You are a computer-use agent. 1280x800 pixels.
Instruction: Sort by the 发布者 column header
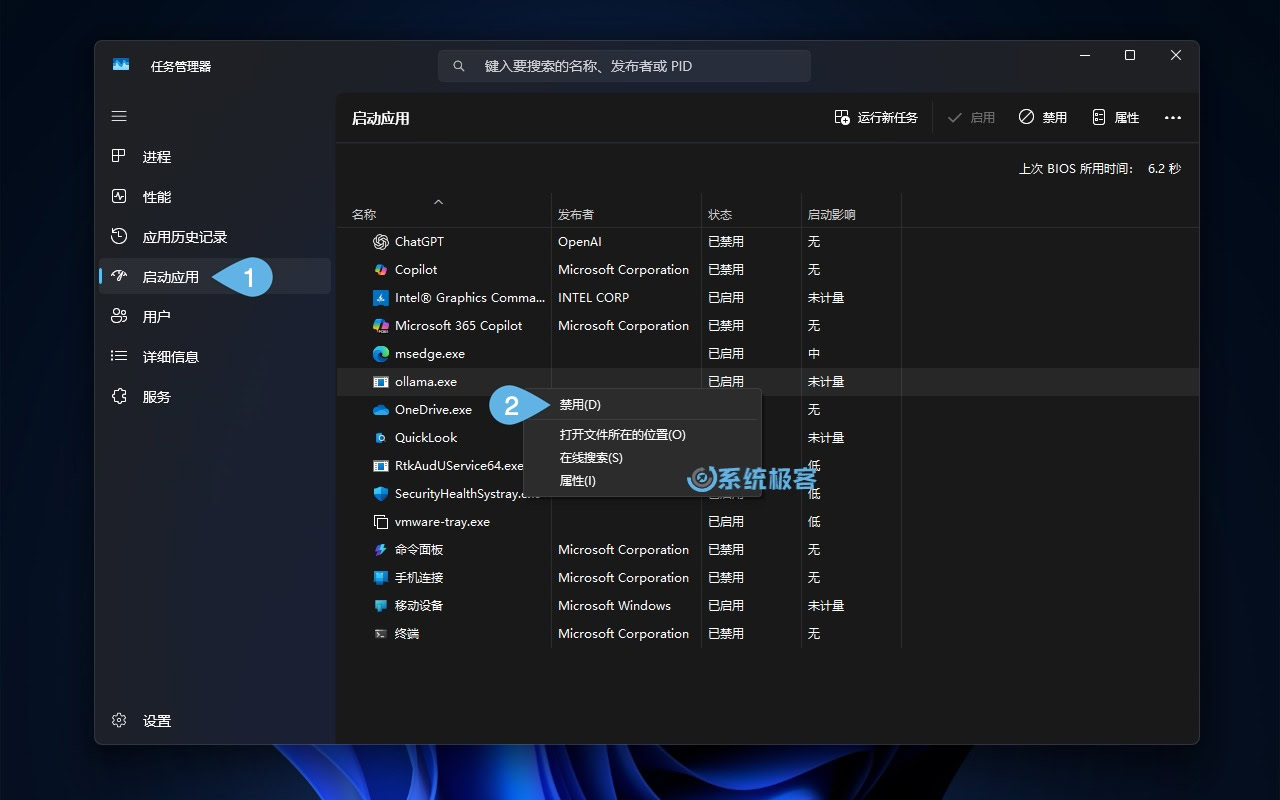[576, 215]
